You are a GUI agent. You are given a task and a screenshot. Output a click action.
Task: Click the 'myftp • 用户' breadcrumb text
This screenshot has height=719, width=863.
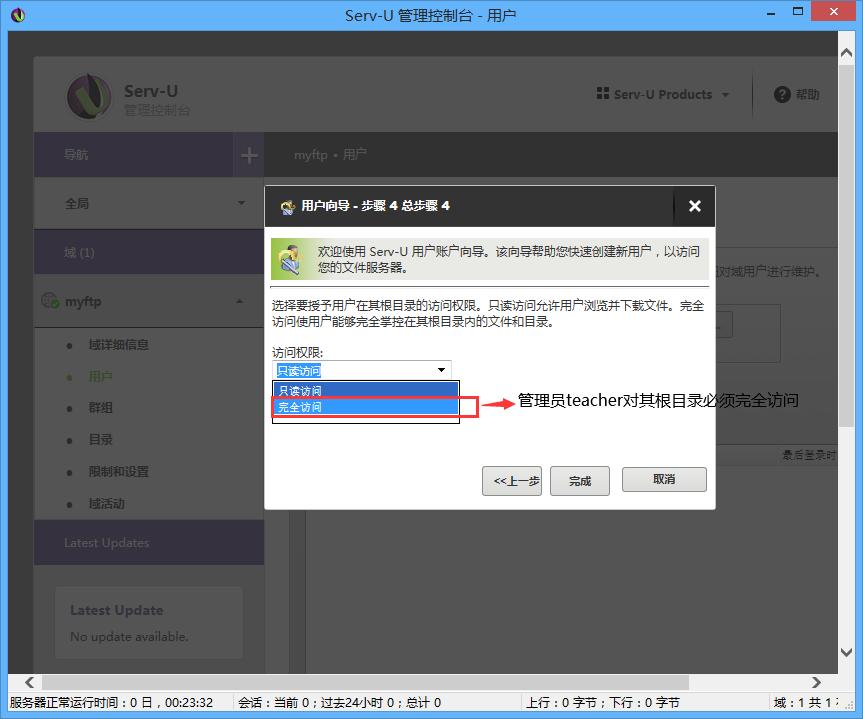point(330,155)
